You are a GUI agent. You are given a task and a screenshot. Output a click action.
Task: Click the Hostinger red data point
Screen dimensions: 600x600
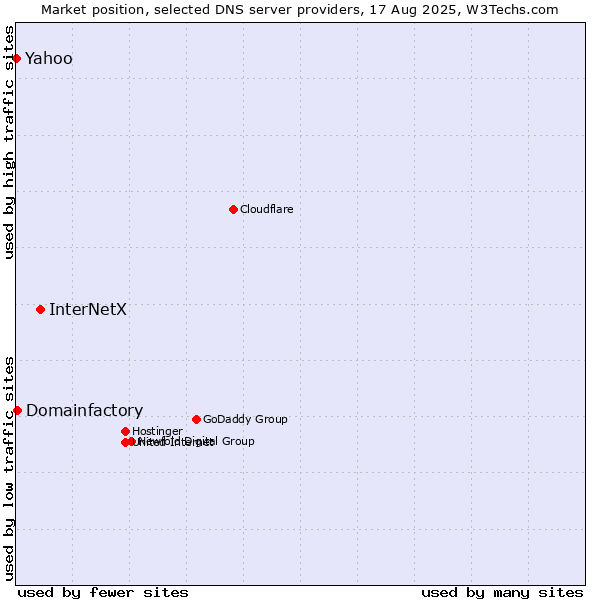[126, 432]
